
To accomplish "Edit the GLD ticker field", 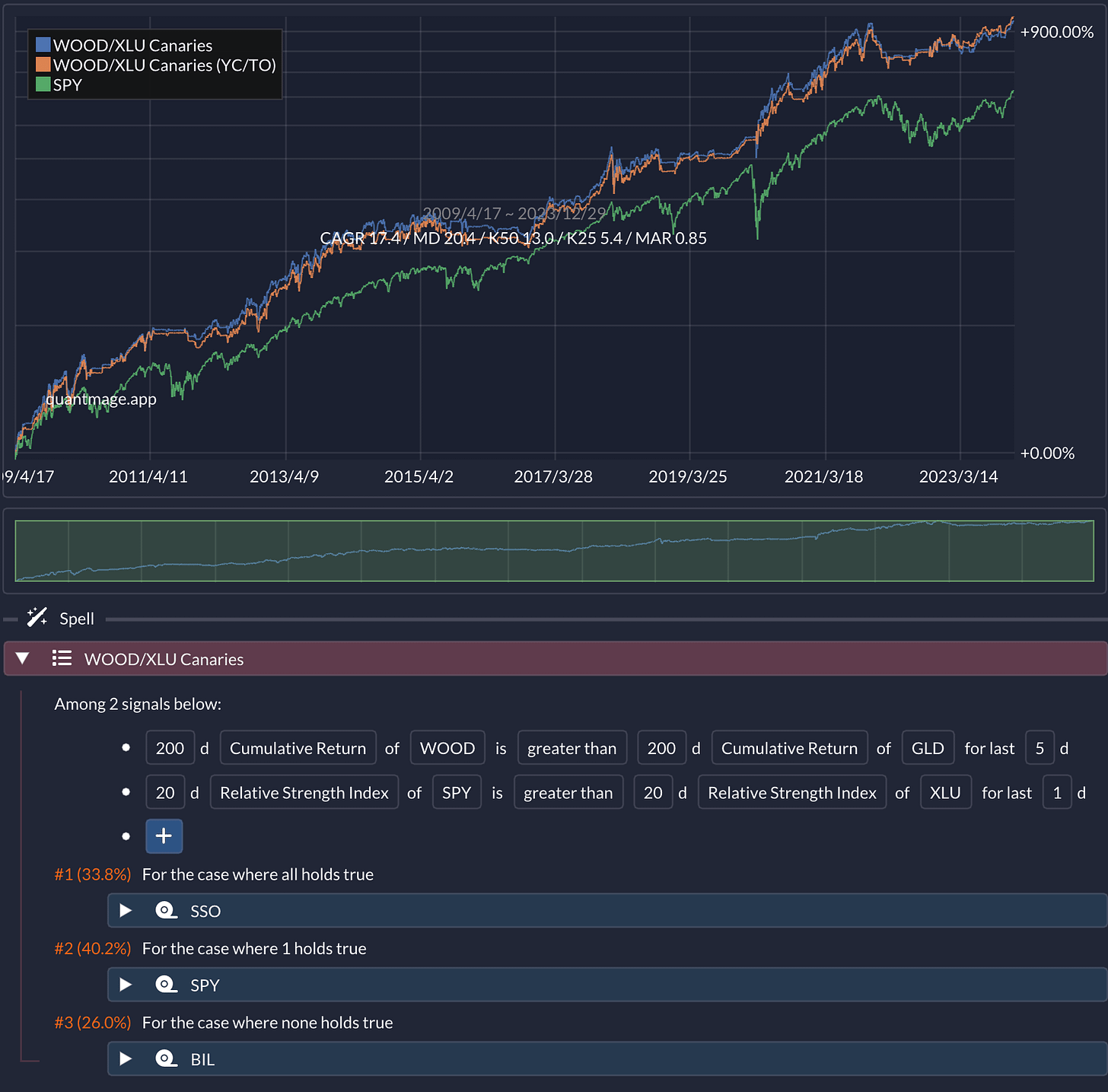I will coord(928,748).
